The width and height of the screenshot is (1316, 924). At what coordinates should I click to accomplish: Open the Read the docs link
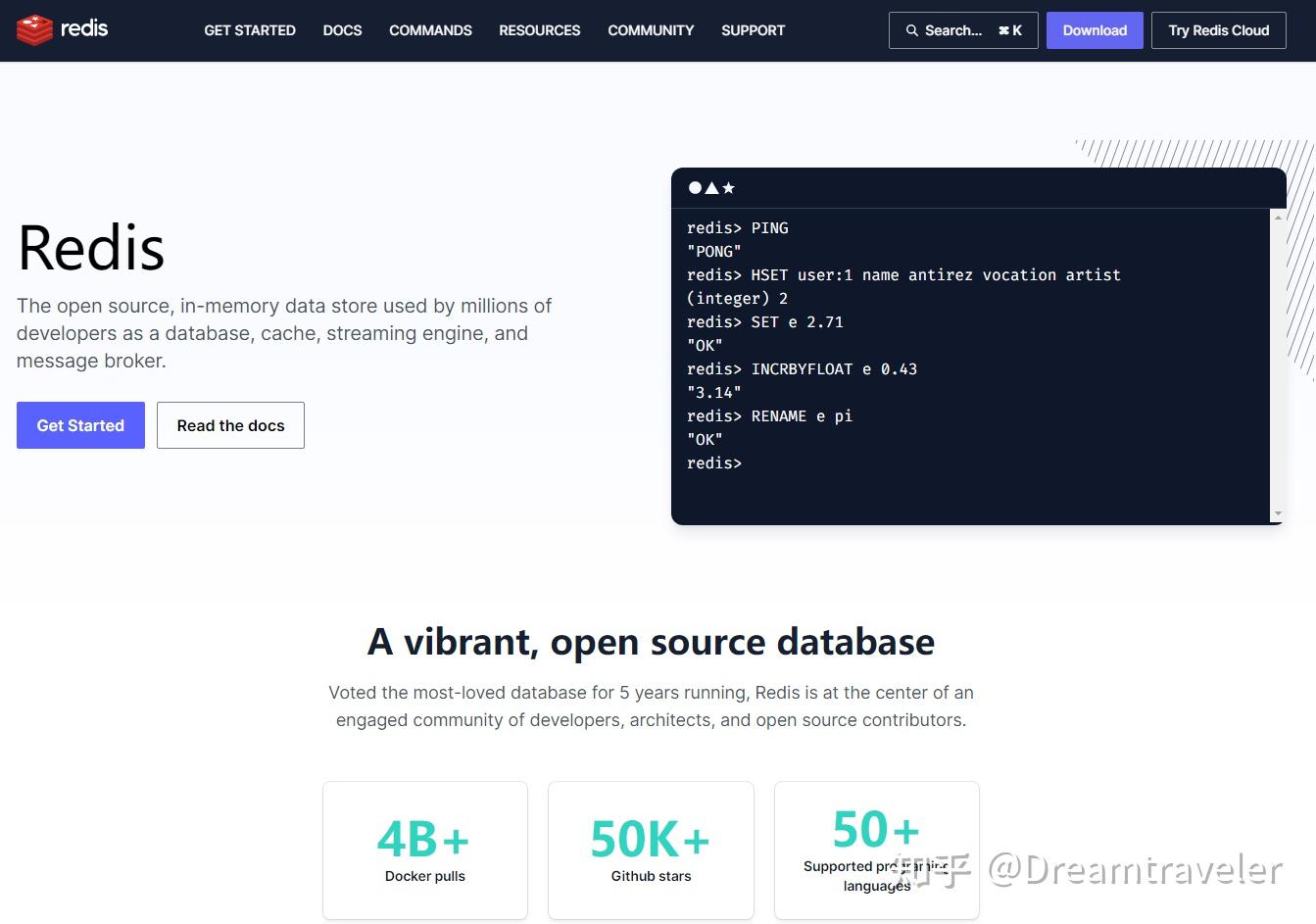pyautogui.click(x=230, y=425)
